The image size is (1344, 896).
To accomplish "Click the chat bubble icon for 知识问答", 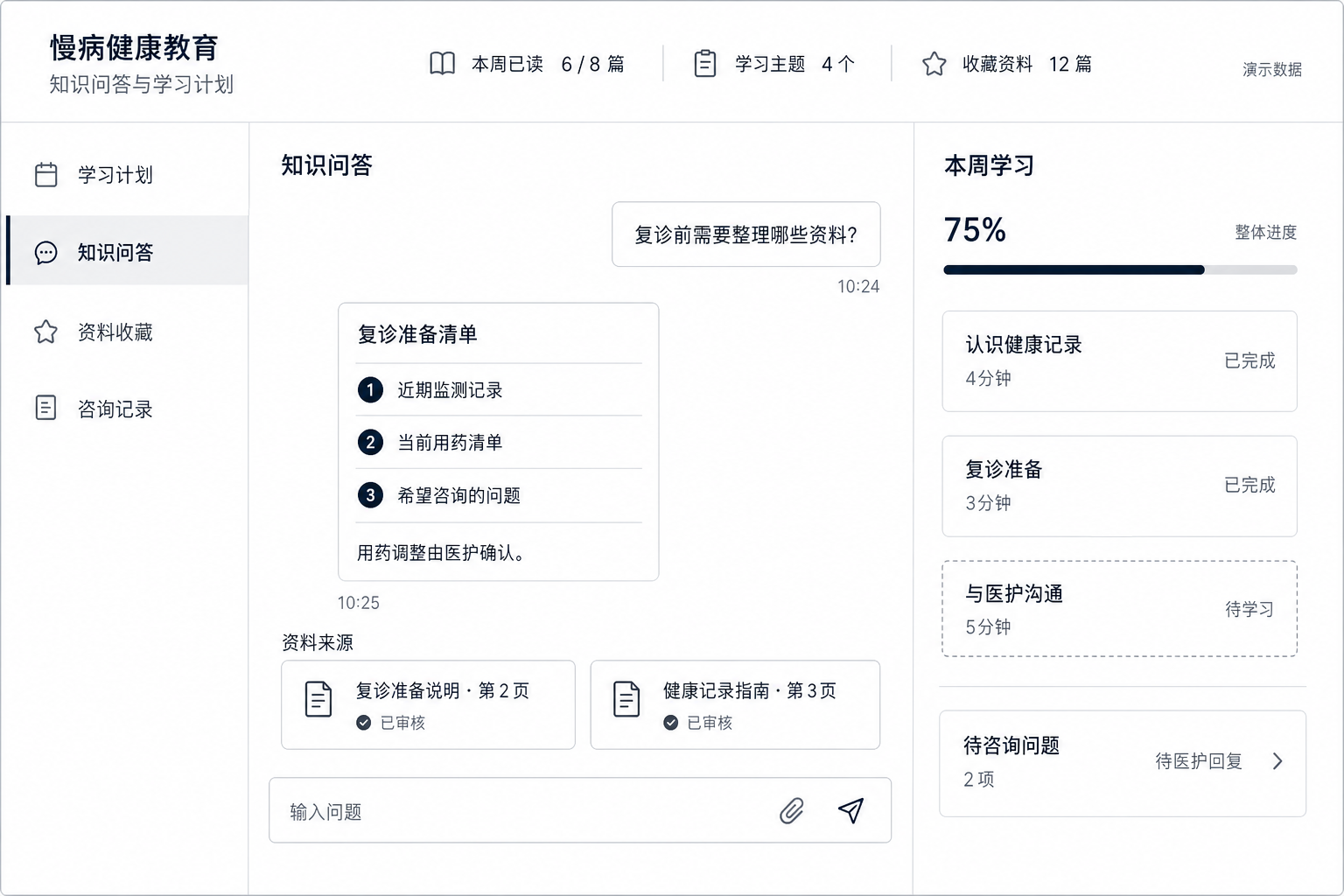I will [x=46, y=253].
